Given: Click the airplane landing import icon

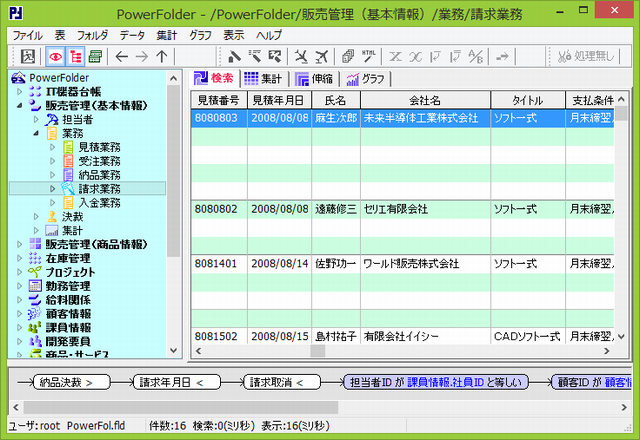Looking at the screenshot, I should [301, 56].
